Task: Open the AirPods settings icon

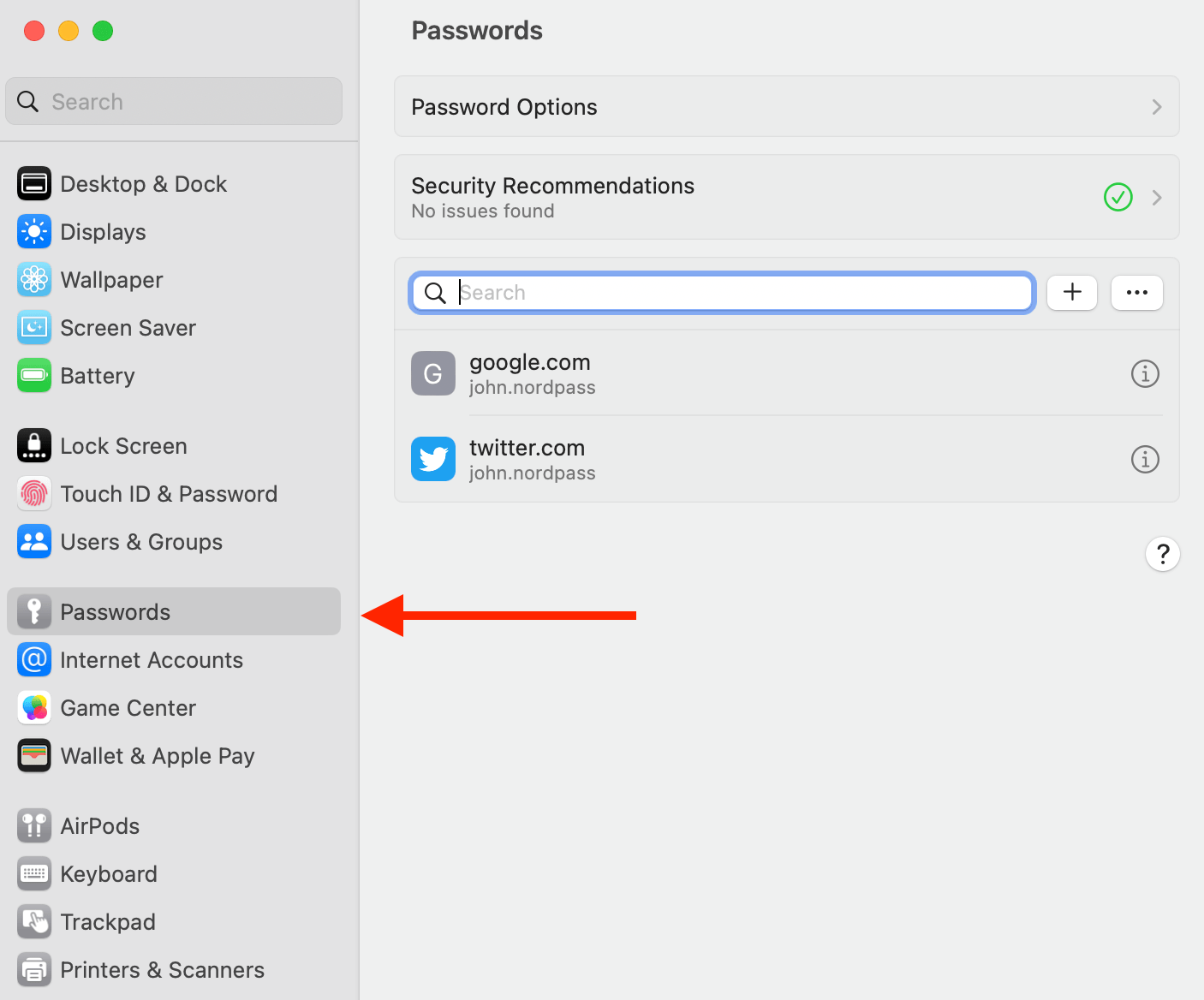Action: coord(34,825)
